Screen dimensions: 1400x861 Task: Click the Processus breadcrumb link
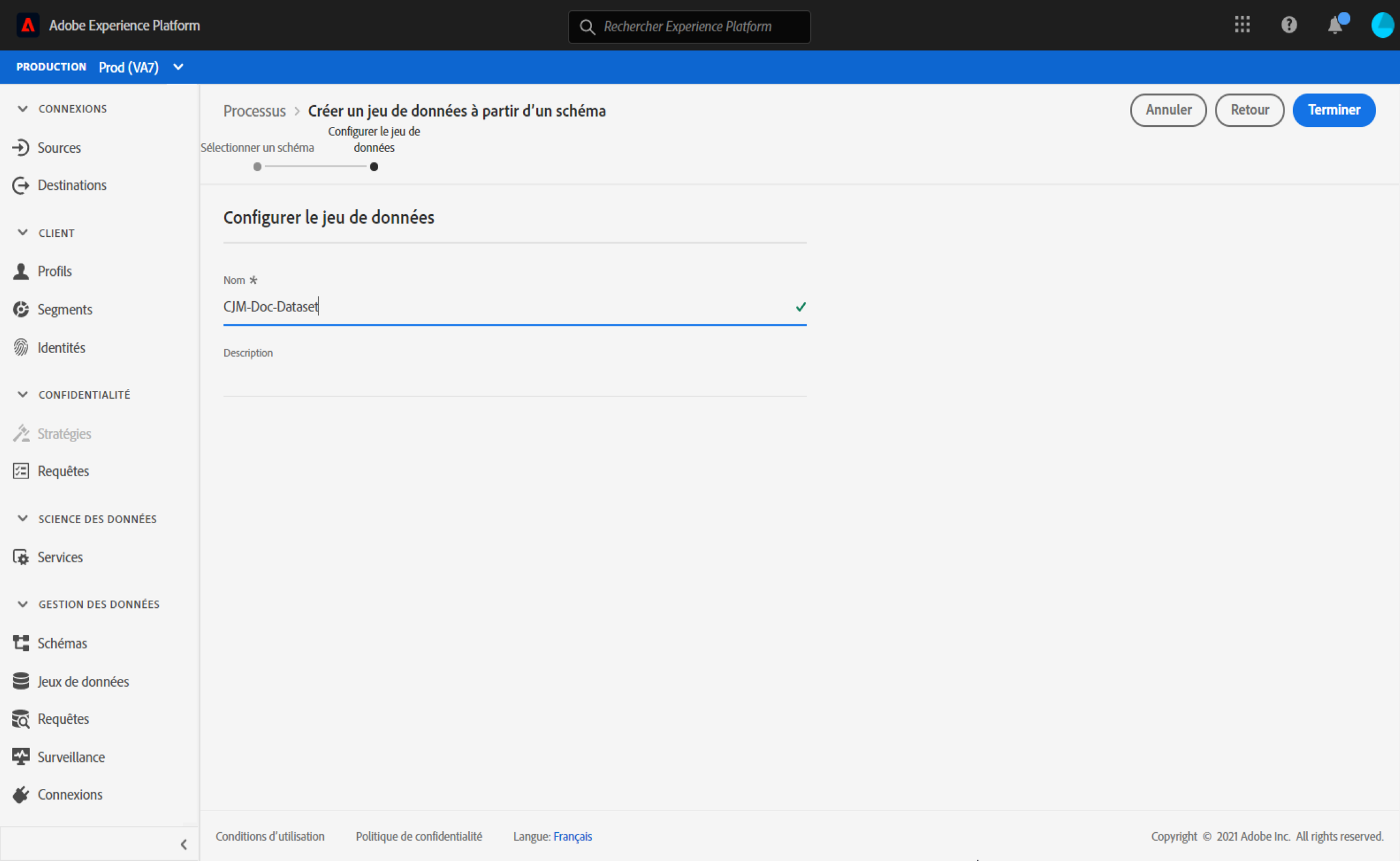pyautogui.click(x=254, y=111)
